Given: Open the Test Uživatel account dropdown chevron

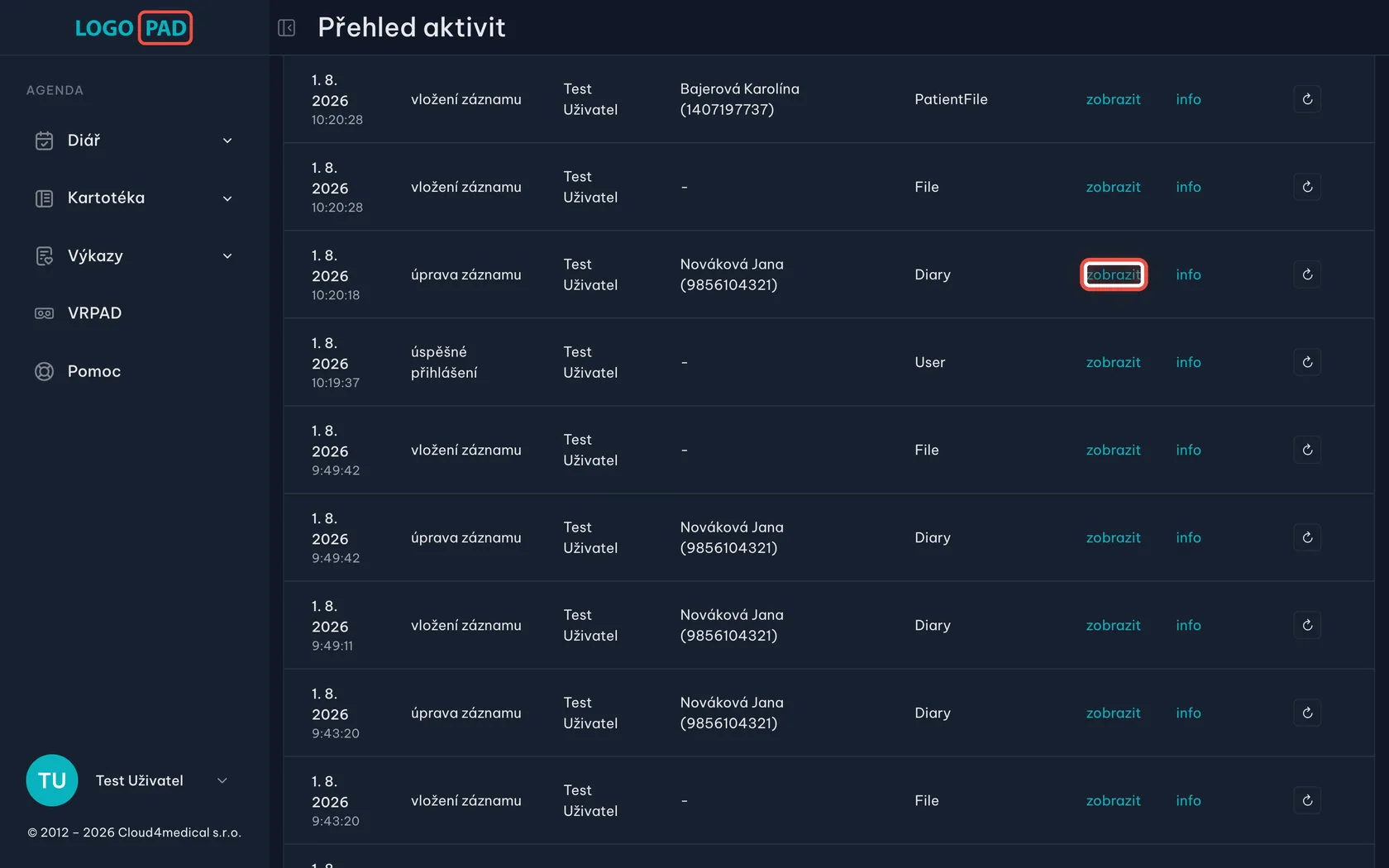Looking at the screenshot, I should pos(222,780).
